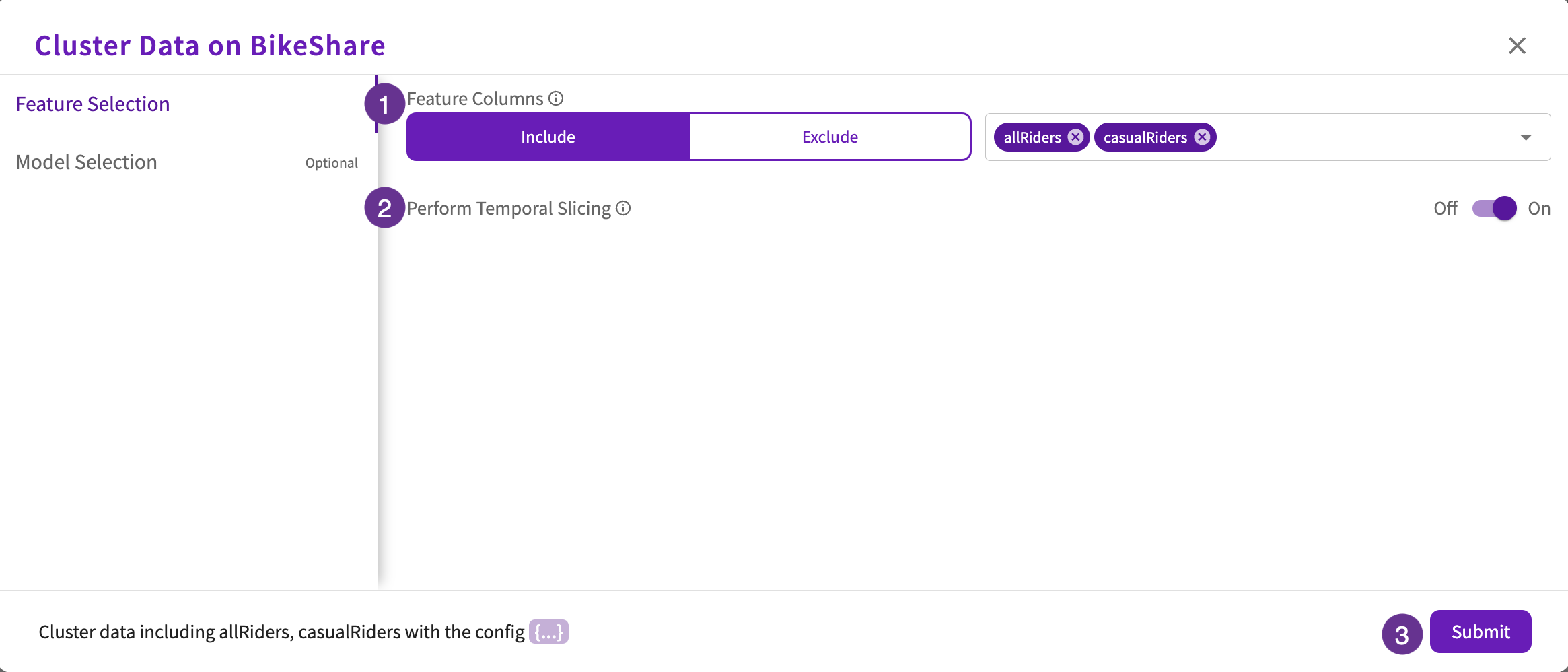Expand the feature columns dropdown arrow
Screen dimensions: 1568x672
[1526, 137]
